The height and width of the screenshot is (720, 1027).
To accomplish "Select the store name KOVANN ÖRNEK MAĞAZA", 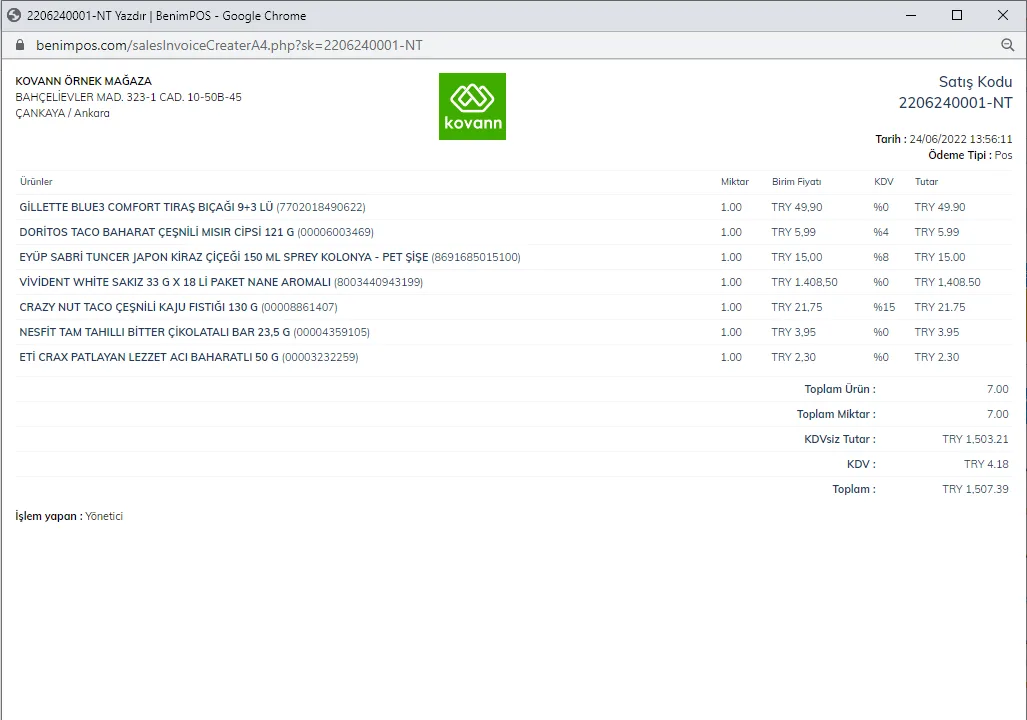I will point(84,81).
